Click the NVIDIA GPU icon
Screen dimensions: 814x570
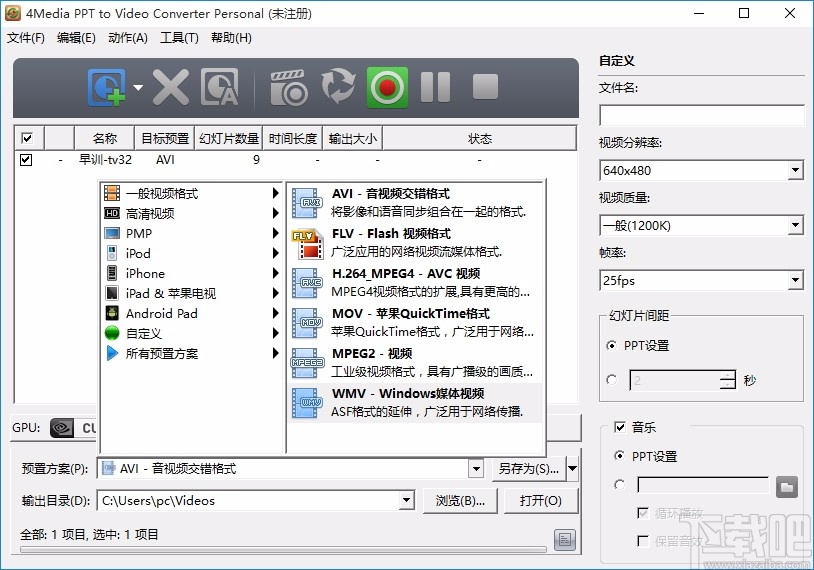[62, 428]
